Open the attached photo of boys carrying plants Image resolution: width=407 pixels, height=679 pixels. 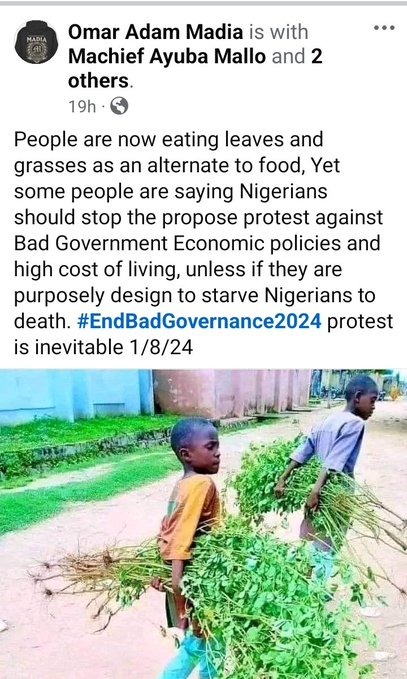(204, 524)
